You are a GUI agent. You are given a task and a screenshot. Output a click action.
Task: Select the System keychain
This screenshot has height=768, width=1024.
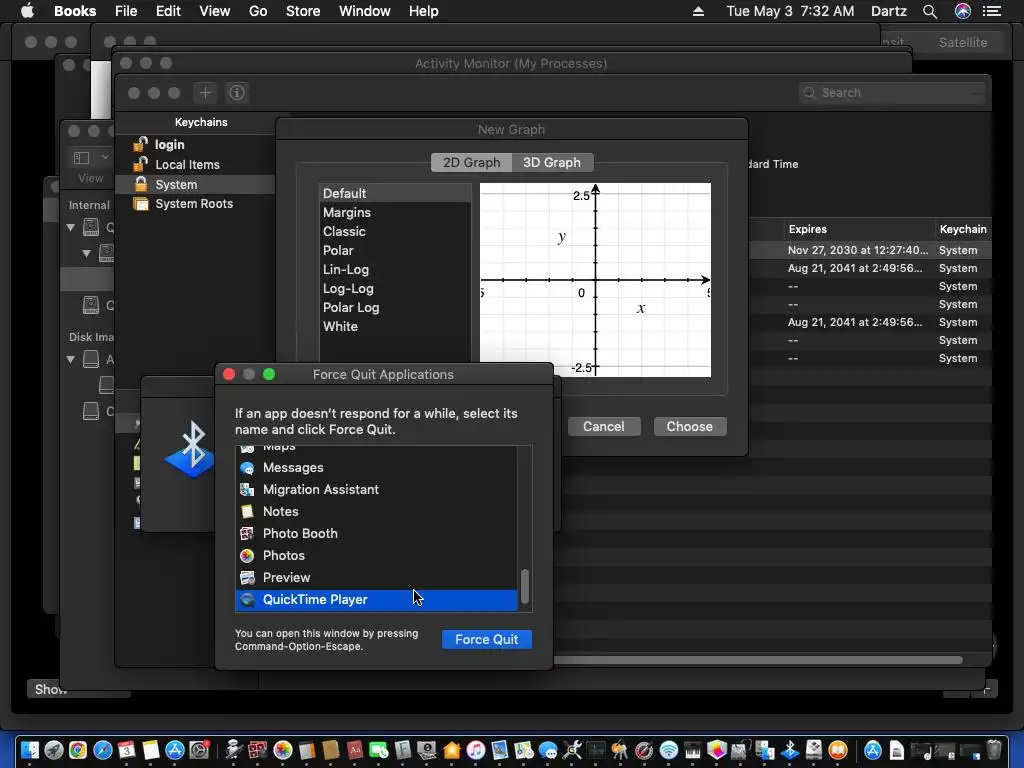(195, 185)
